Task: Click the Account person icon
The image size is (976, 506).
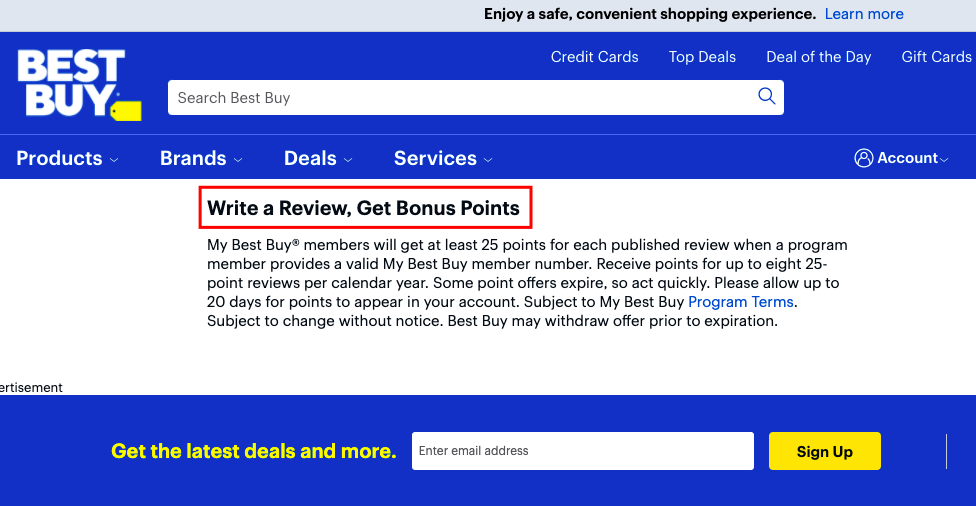Action: coord(863,158)
